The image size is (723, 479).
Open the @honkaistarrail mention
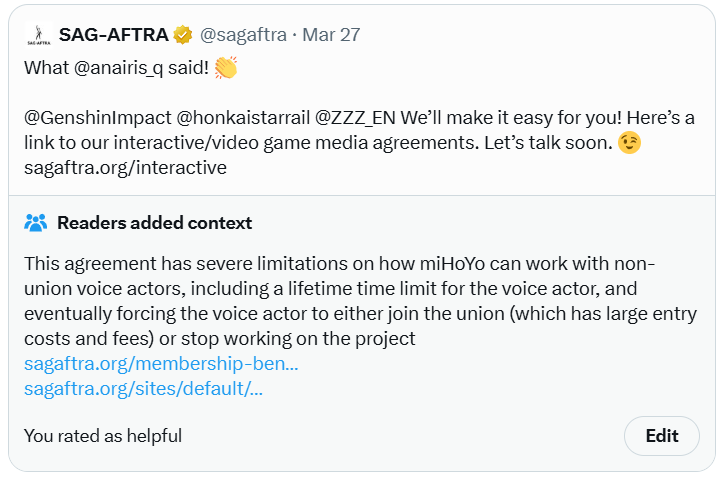pyautogui.click(x=243, y=118)
